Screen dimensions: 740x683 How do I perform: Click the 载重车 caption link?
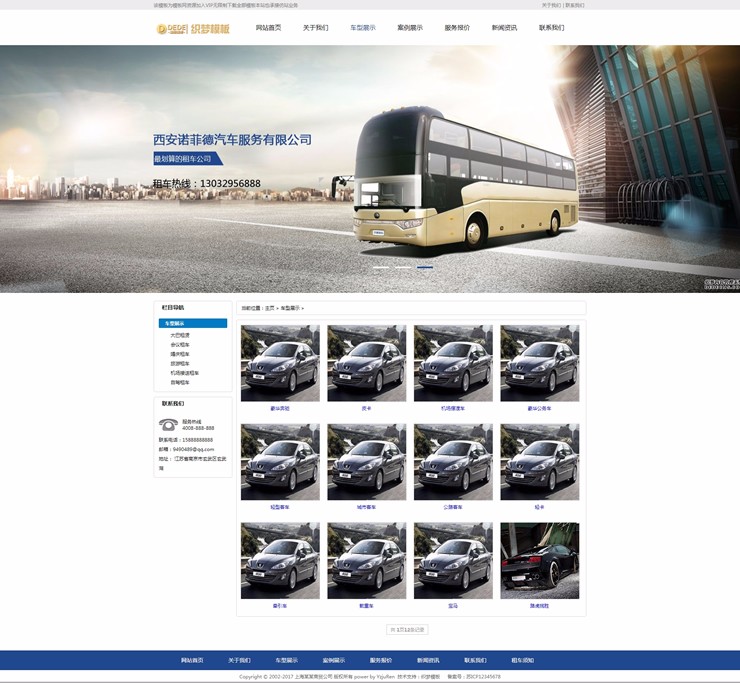point(367,606)
